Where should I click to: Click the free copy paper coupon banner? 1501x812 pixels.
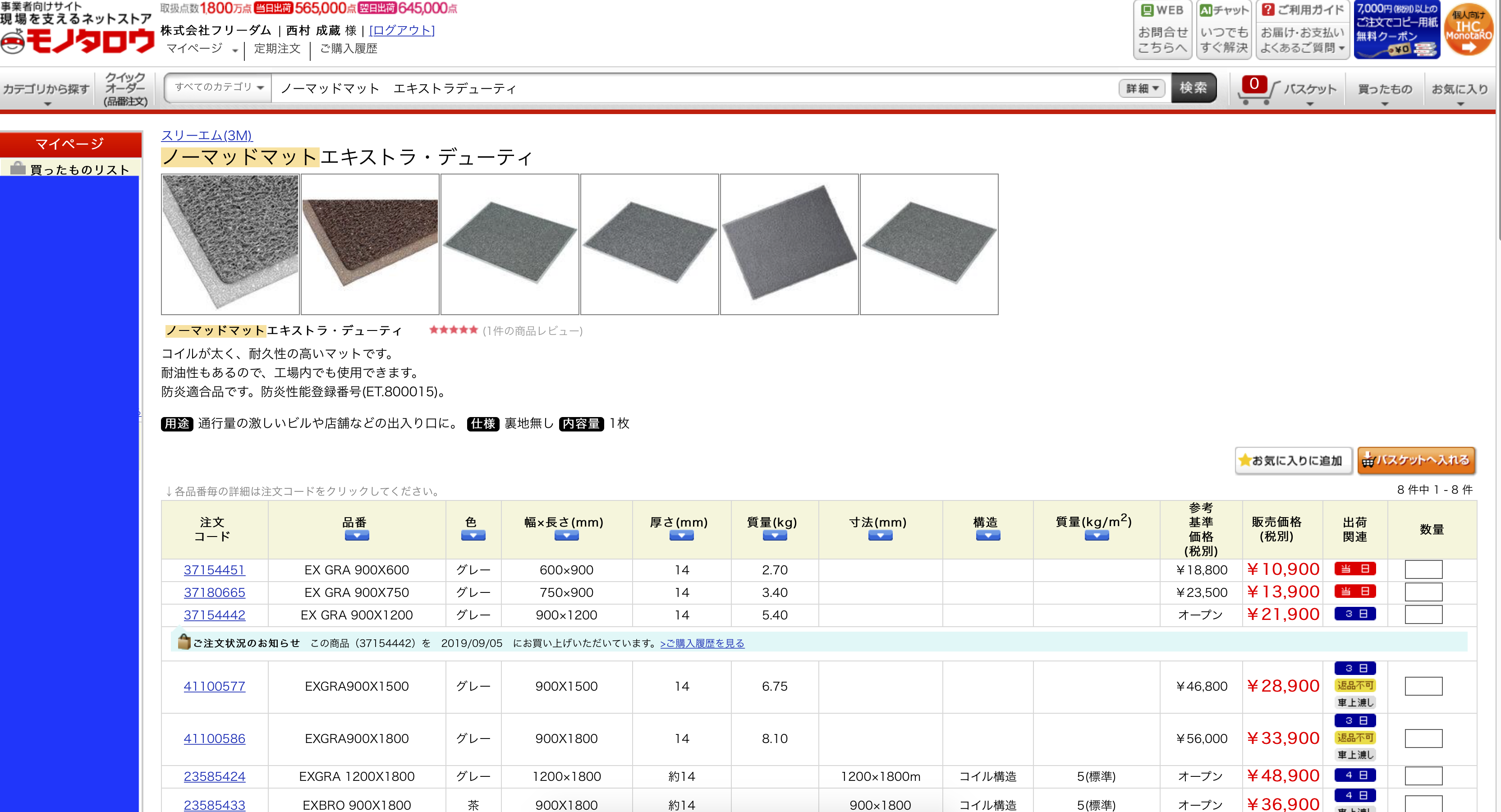point(1397,29)
